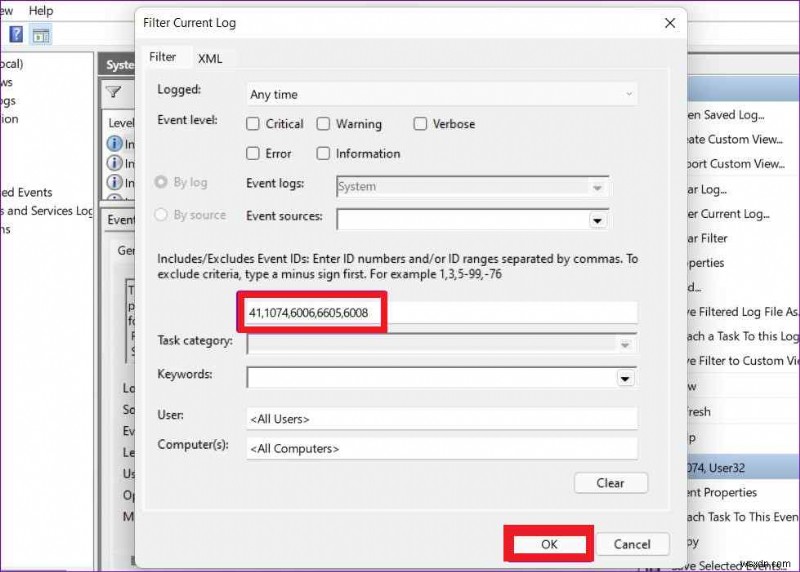800x572 pixels.
Task: Switch to the Filter tab
Action: [162, 57]
